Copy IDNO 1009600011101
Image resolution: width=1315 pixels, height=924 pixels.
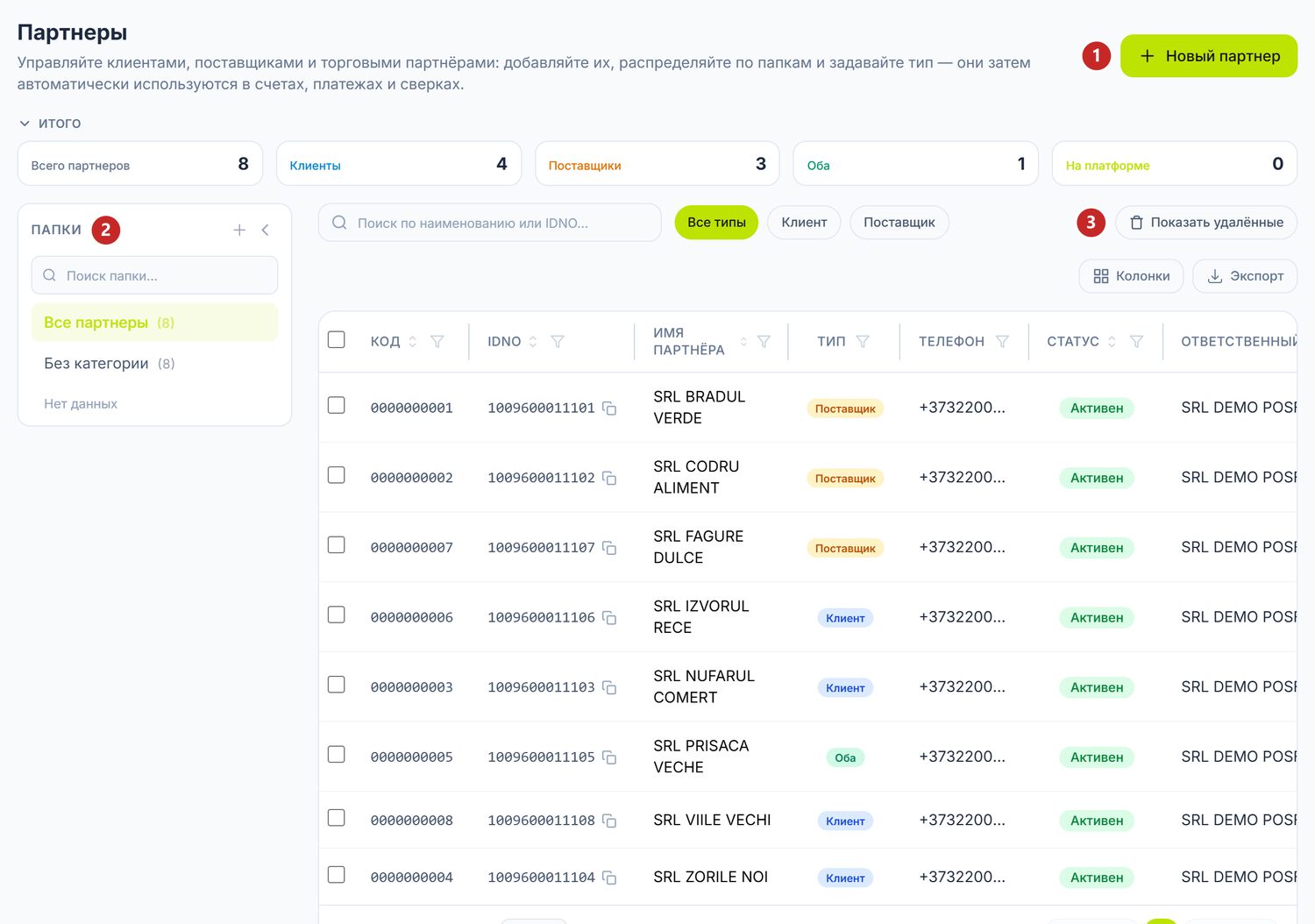tap(609, 409)
